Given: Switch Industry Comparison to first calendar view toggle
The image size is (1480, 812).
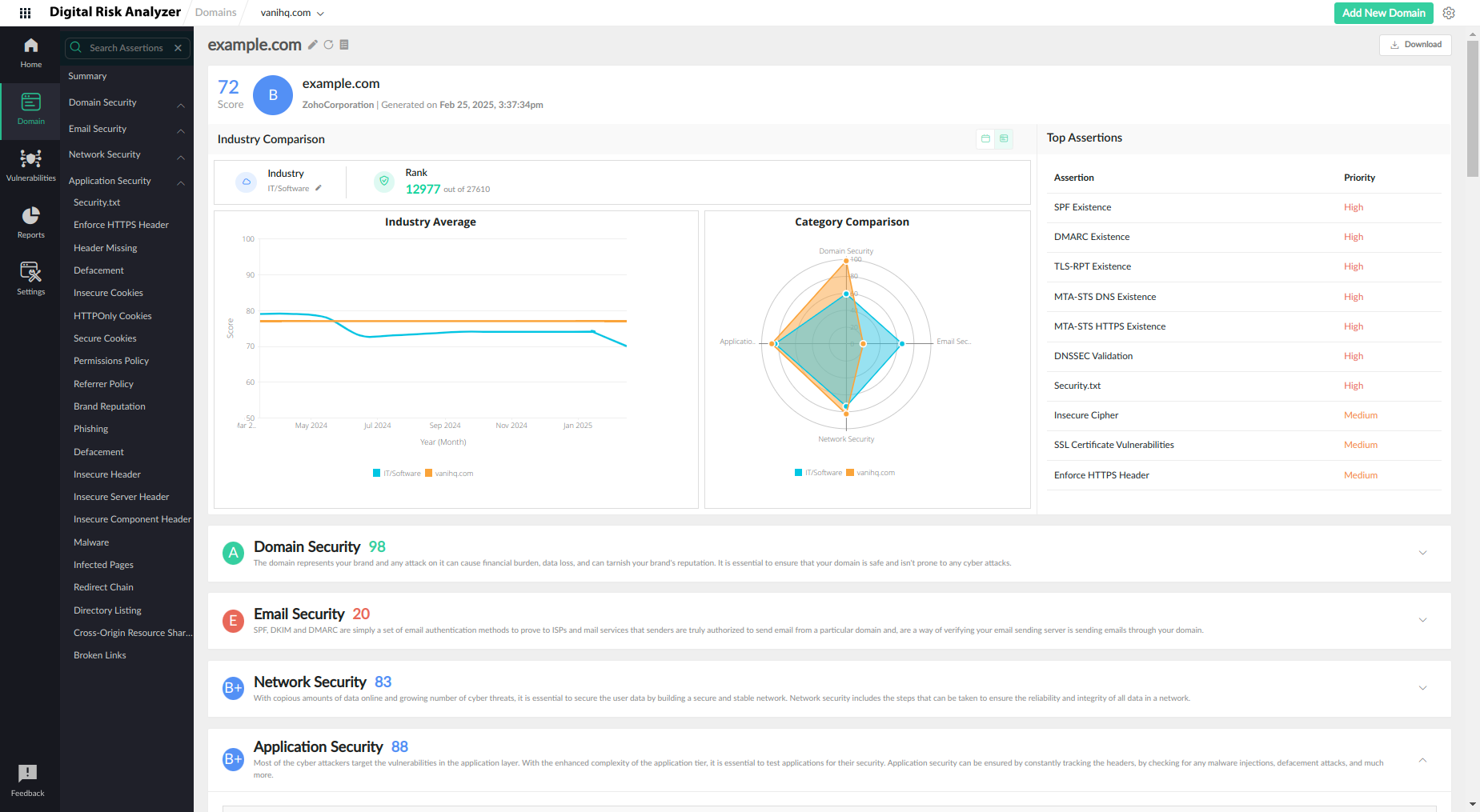Looking at the screenshot, I should (985, 139).
